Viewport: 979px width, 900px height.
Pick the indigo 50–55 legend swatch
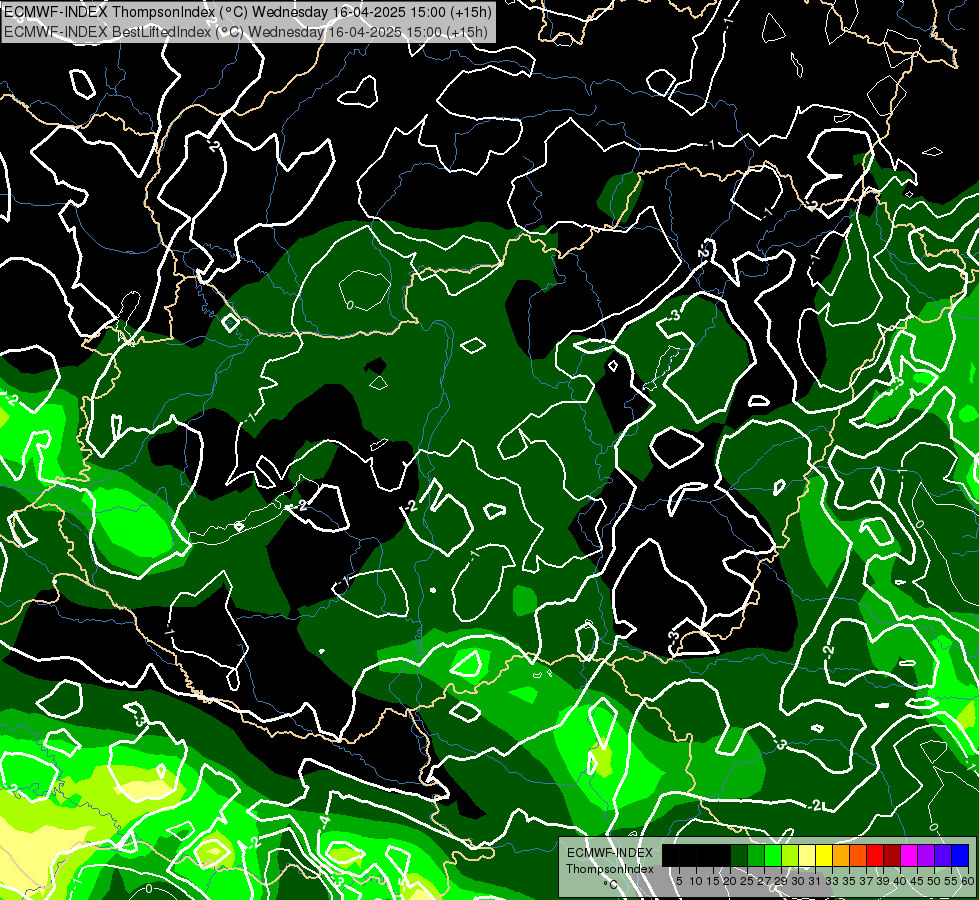pyautogui.click(x=943, y=855)
